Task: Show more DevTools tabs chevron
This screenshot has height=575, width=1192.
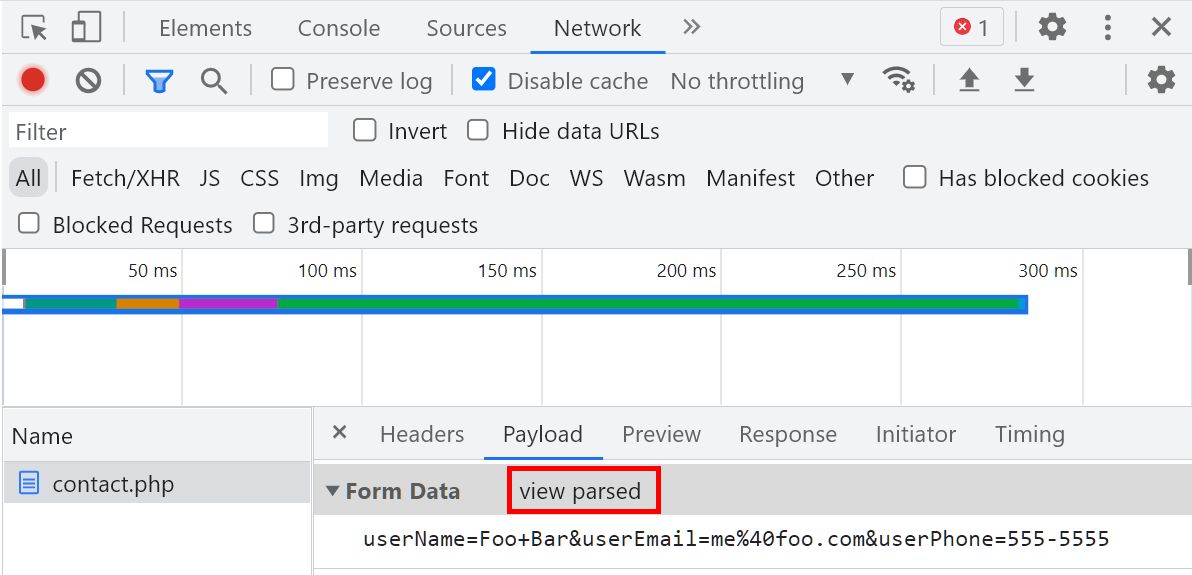Action: pyautogui.click(x=691, y=27)
